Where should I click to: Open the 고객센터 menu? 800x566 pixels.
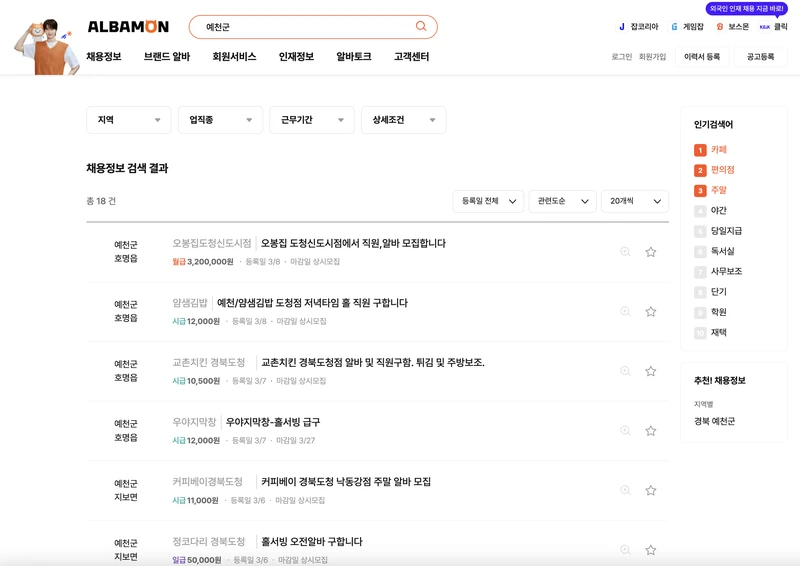coord(412,57)
